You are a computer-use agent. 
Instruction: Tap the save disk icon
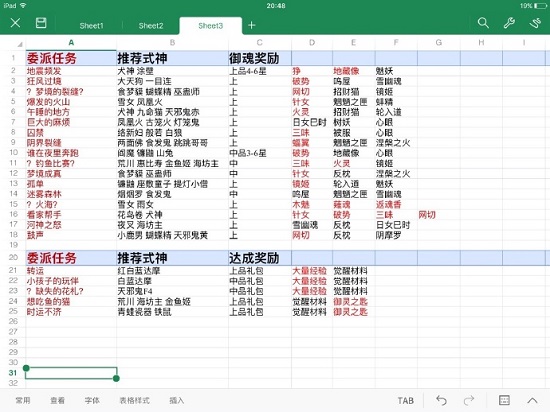point(41,23)
